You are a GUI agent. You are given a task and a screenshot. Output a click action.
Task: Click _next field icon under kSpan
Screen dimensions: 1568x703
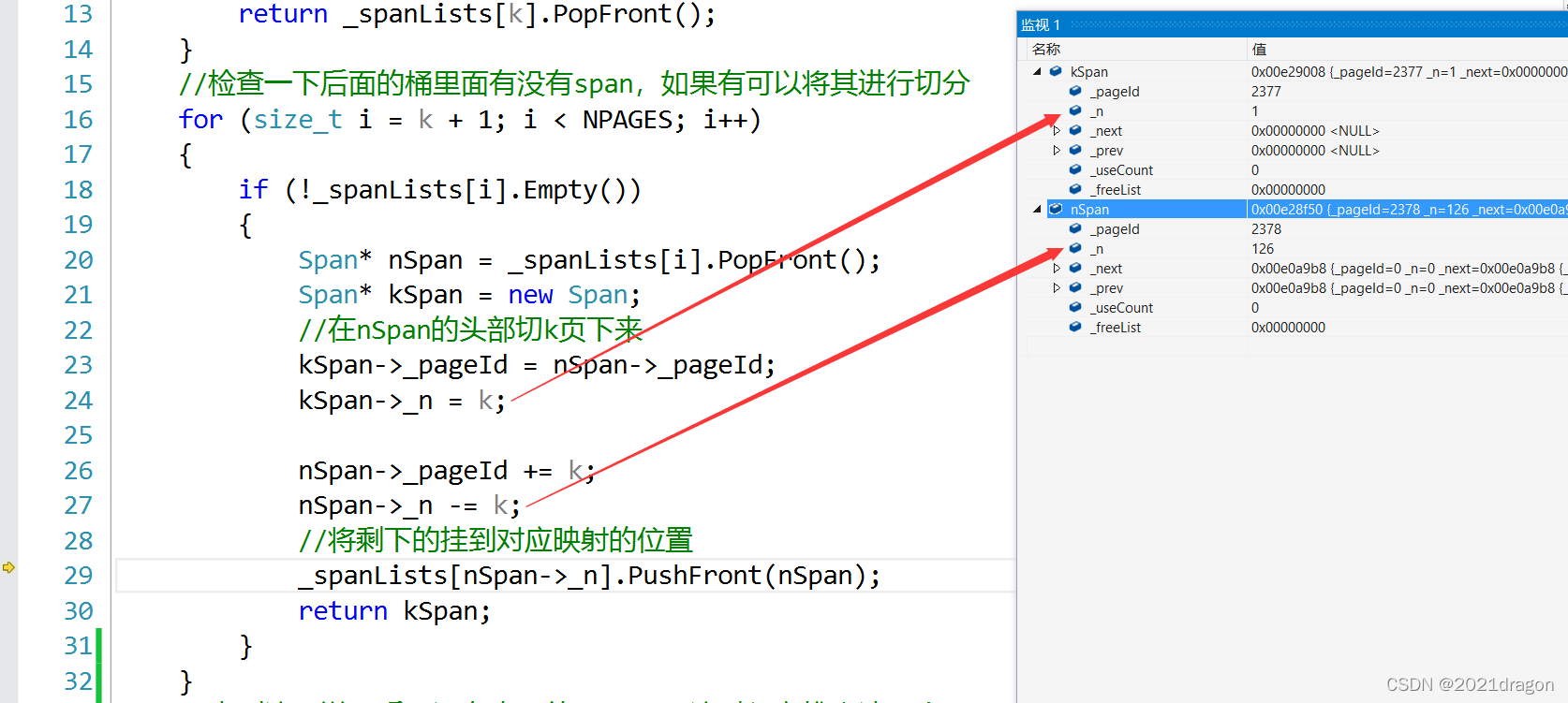[x=1075, y=130]
